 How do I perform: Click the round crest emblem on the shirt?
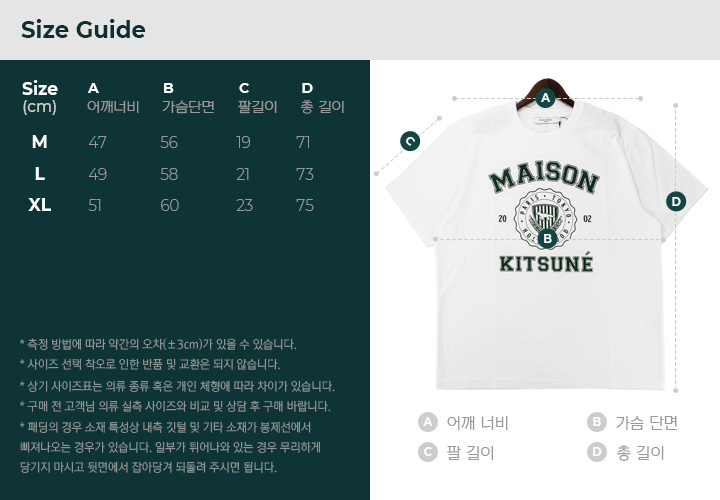[545, 216]
